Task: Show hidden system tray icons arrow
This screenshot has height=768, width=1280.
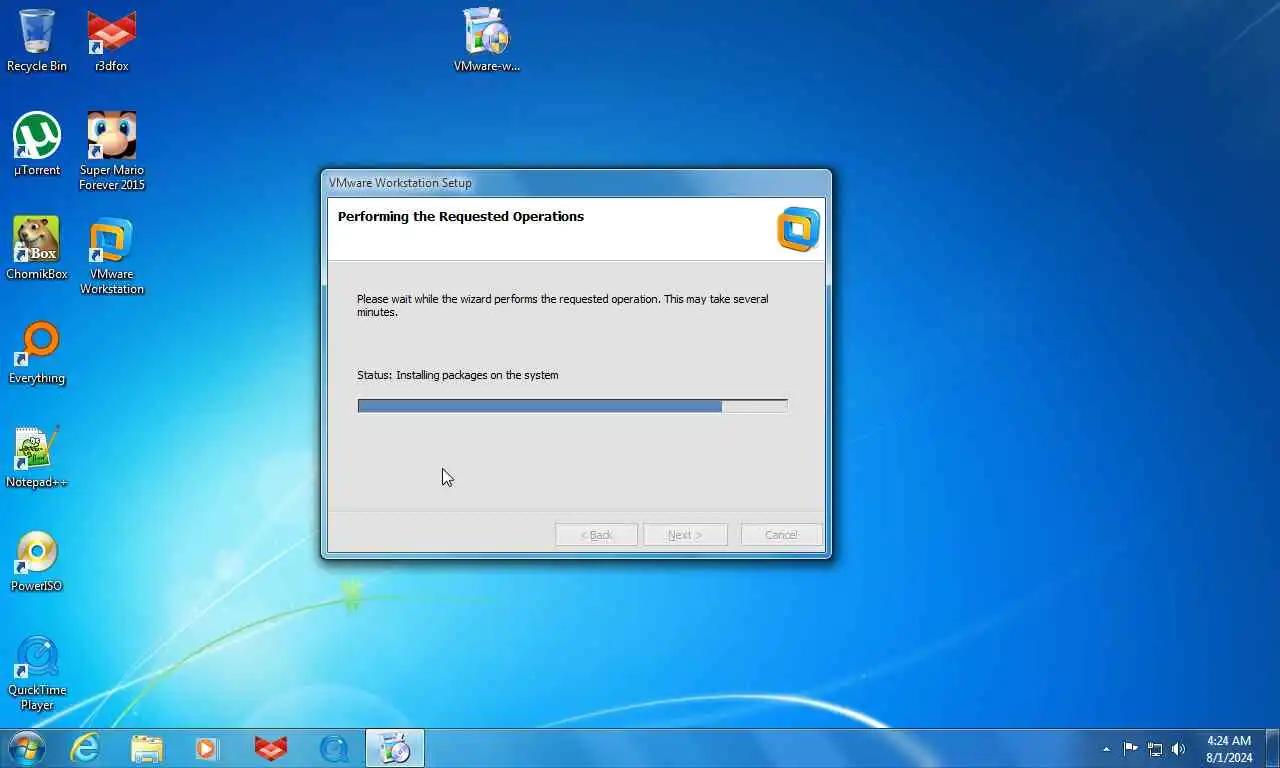Action: point(1106,749)
